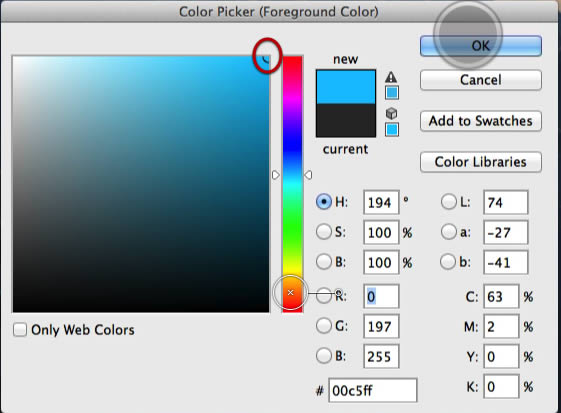Screen dimensions: 561x413
Task: Select the Lab a radio button
Action: (449, 232)
